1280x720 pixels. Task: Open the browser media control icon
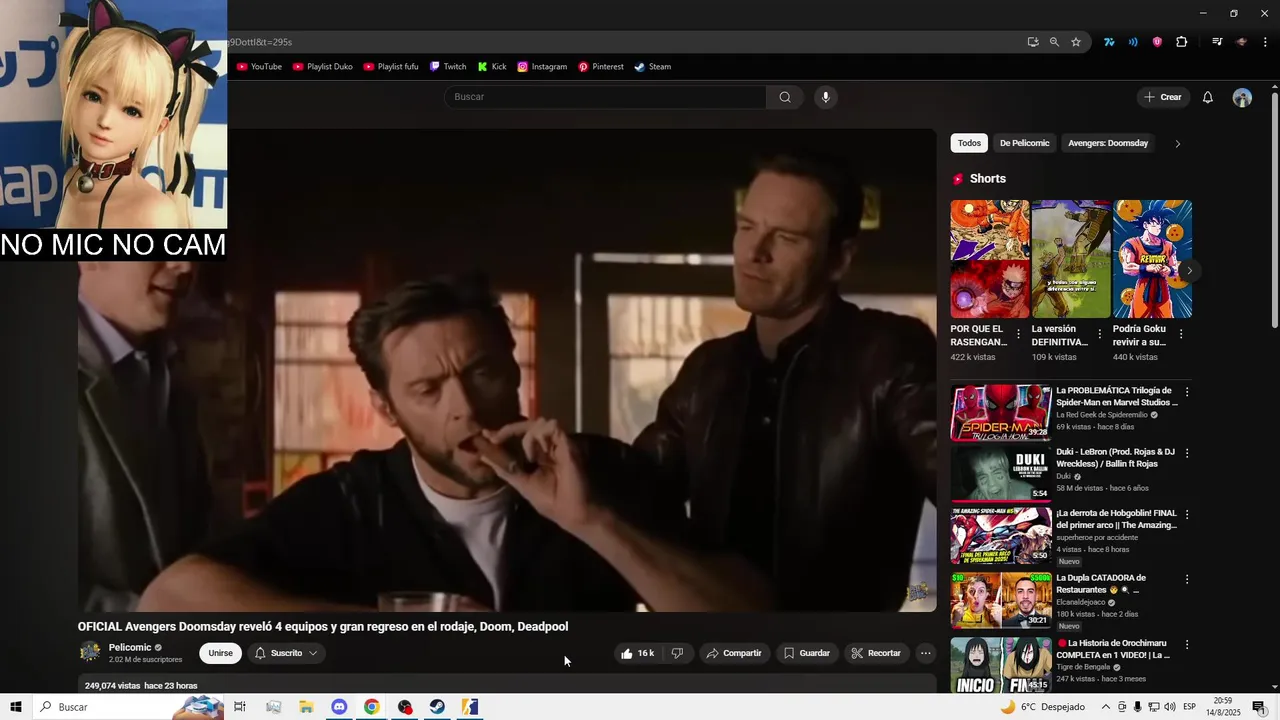(1217, 42)
